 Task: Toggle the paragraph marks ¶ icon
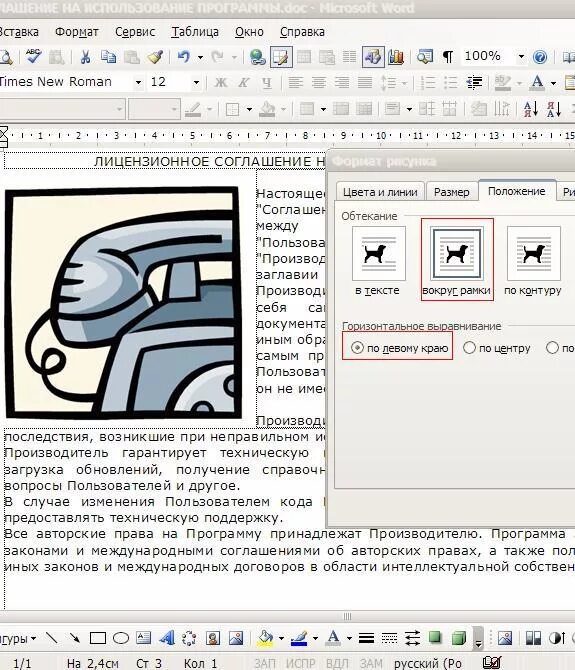pos(448,56)
